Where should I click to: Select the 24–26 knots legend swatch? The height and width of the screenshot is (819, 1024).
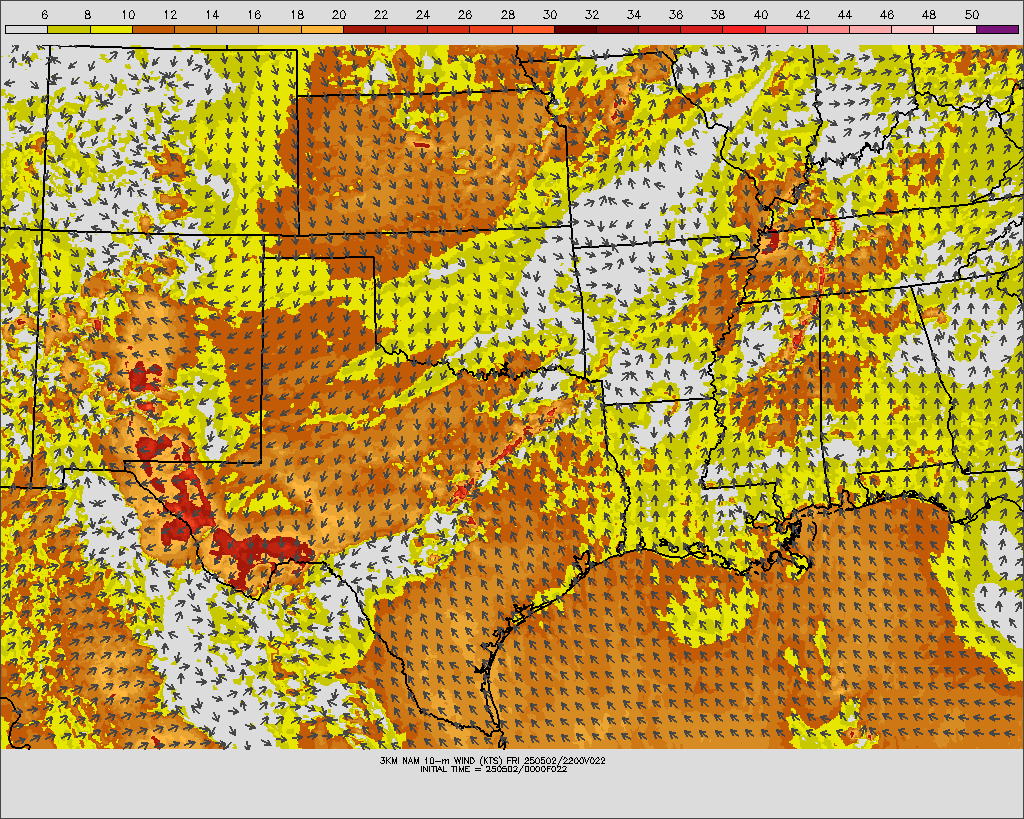click(449, 29)
